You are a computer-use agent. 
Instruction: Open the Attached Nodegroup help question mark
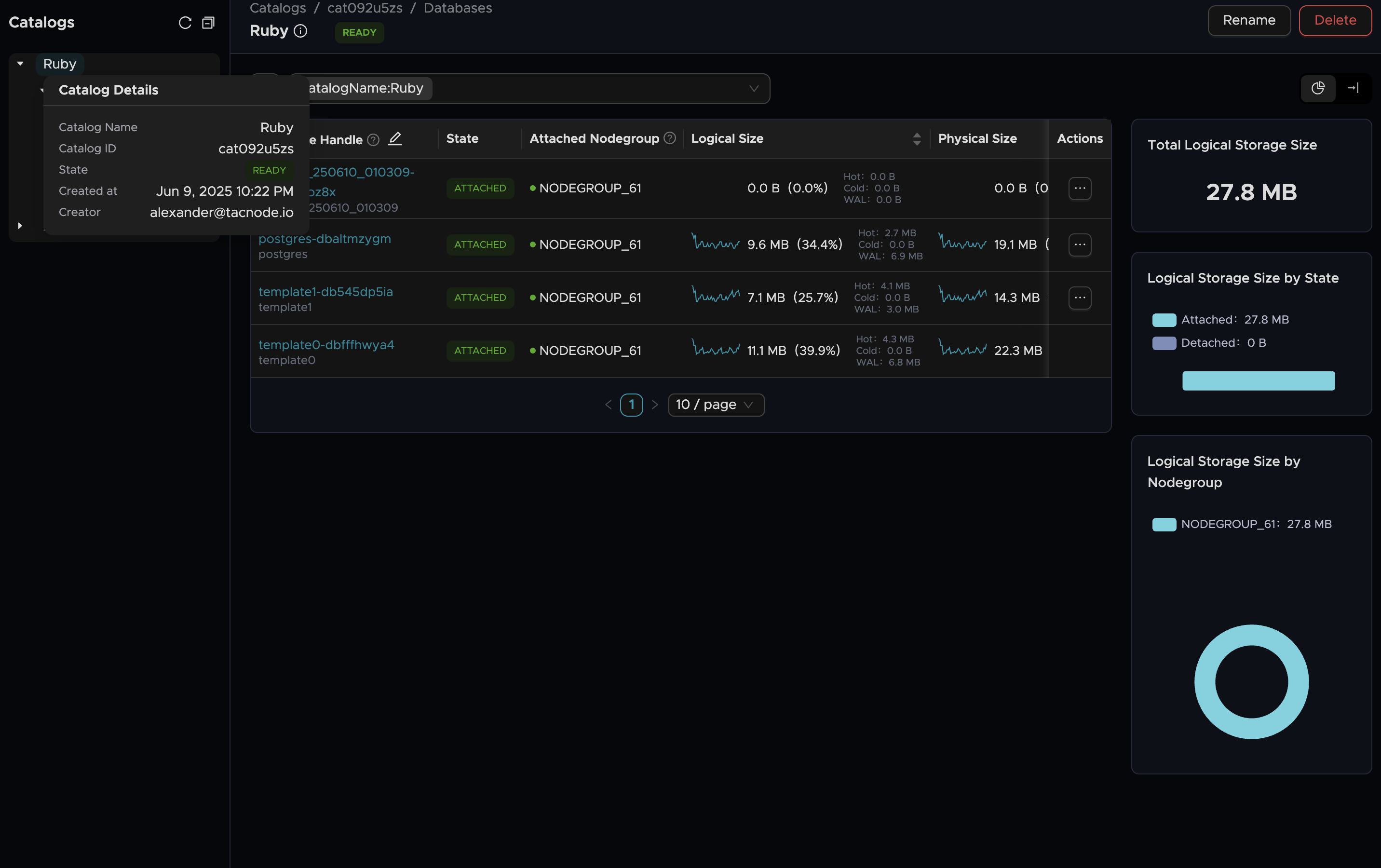click(669, 138)
